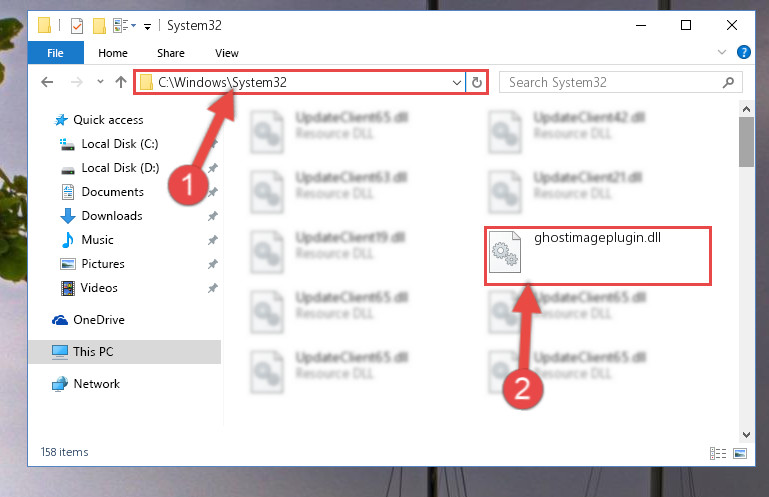Switch to details view layout icon
Viewport: 769px width, 497px height.
tap(718, 453)
